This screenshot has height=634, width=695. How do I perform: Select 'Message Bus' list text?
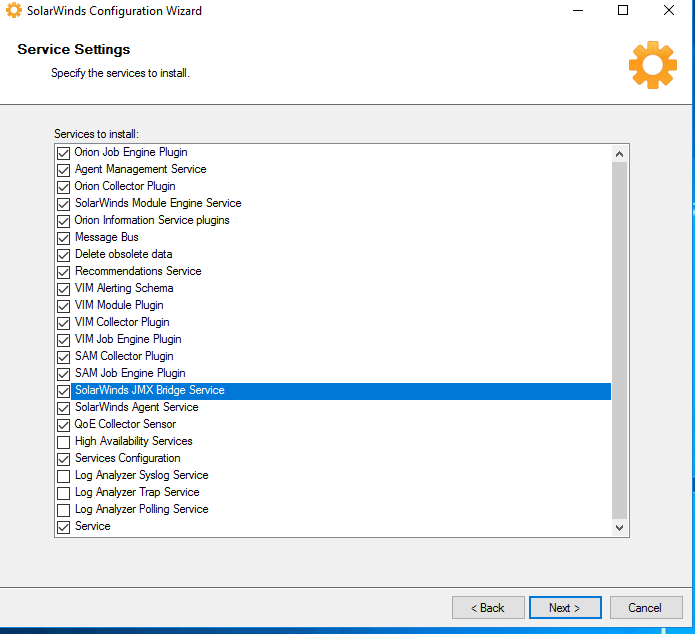coord(107,237)
